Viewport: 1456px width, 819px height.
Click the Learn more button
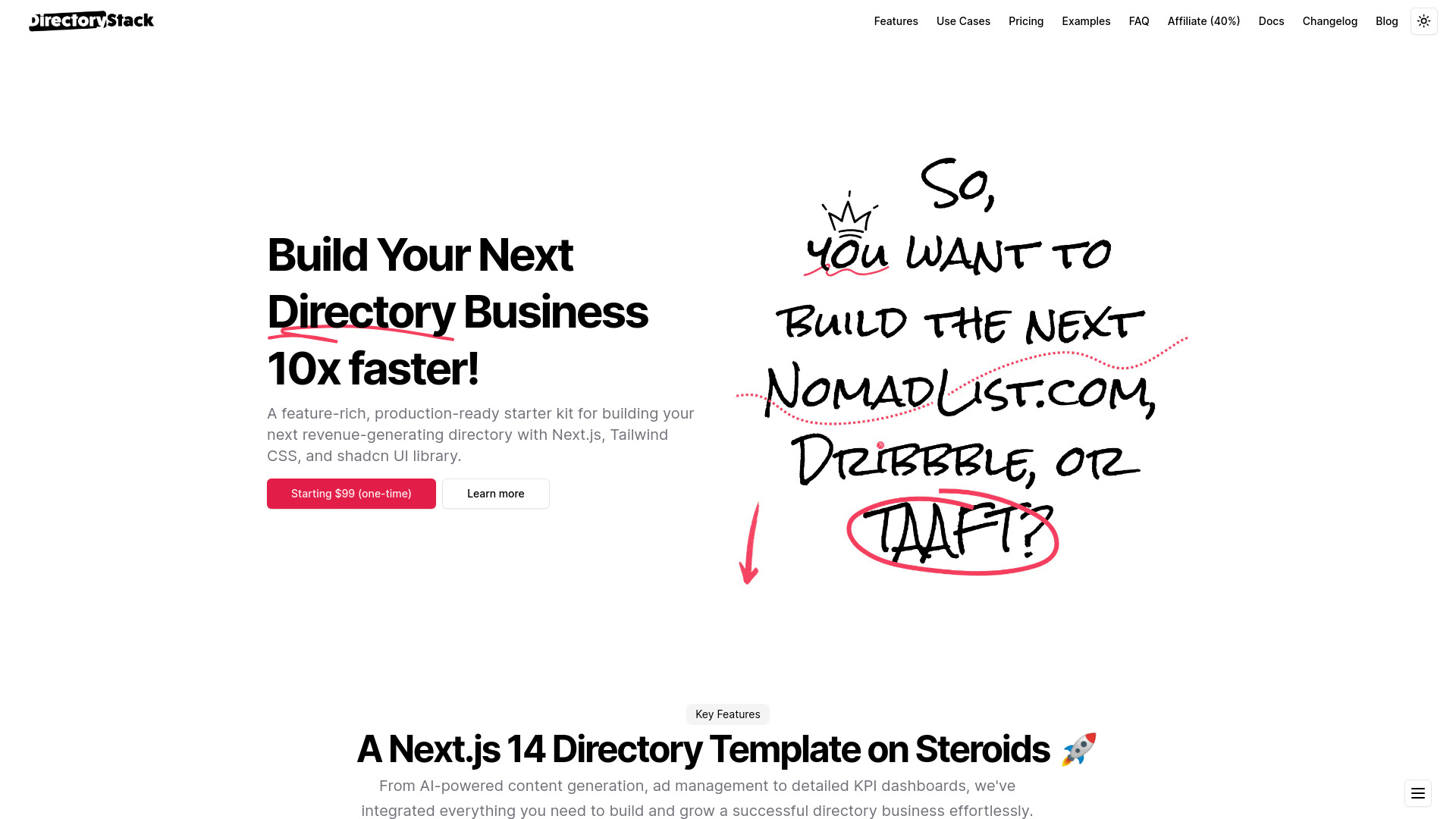496,493
